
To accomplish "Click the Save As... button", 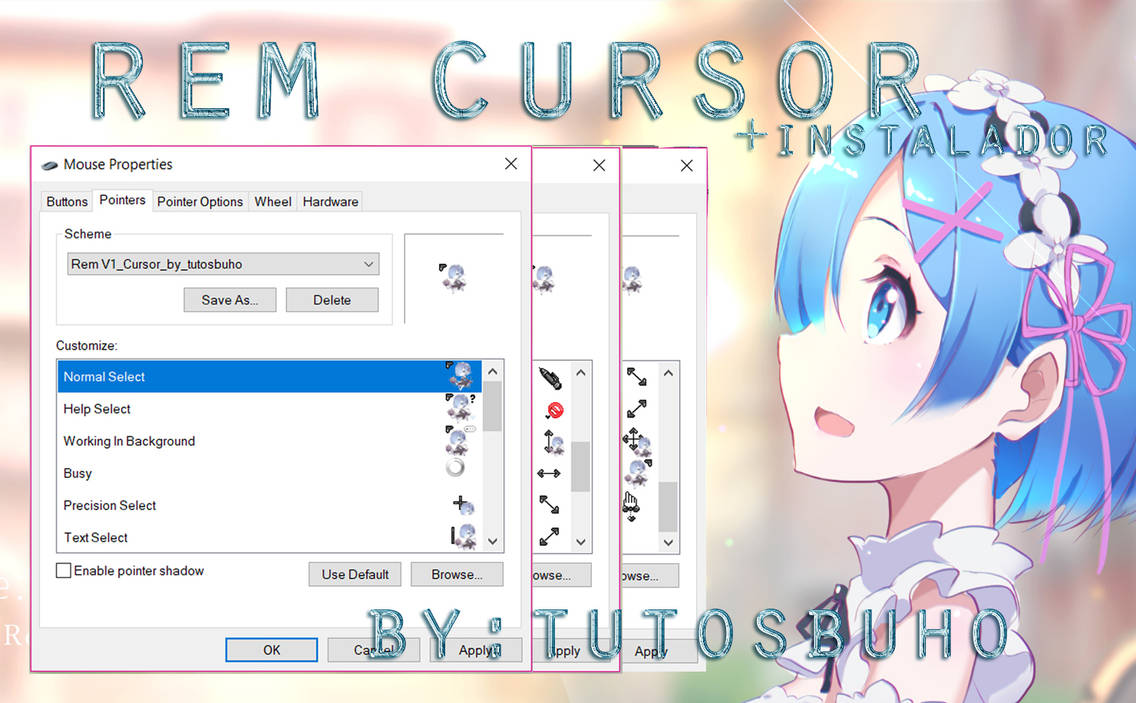I will 230,300.
